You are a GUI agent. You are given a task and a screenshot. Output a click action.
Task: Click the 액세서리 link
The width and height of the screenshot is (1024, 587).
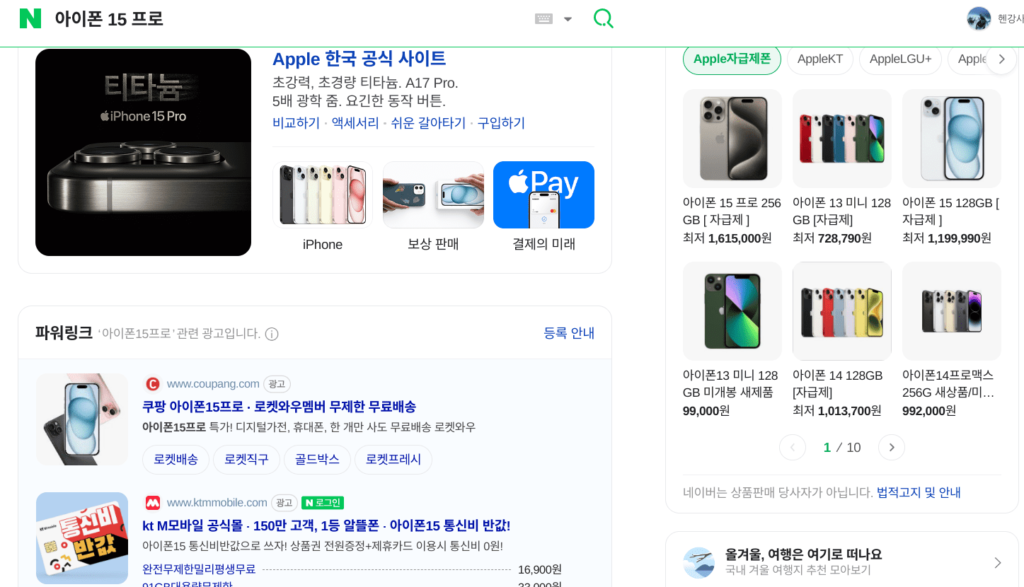click(x=355, y=123)
